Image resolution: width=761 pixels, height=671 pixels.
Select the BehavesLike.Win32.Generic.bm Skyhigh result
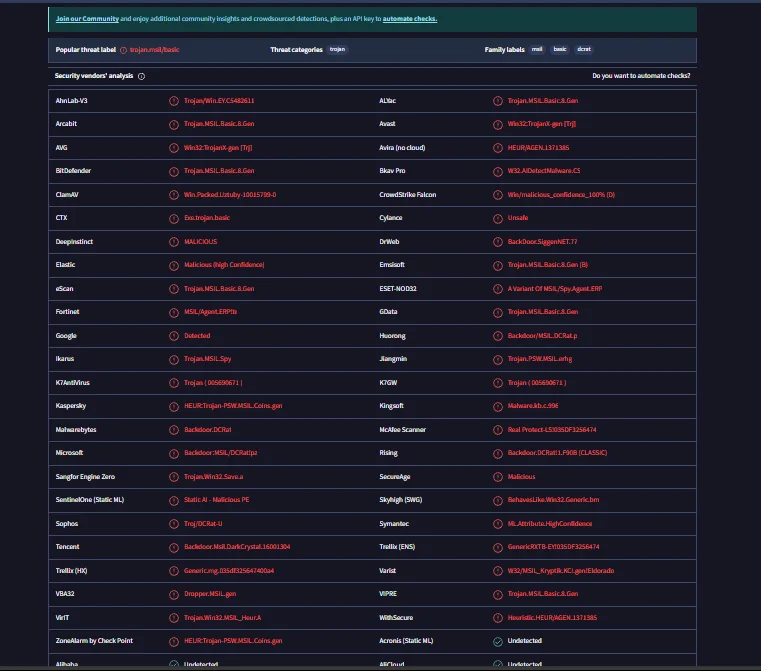click(x=553, y=500)
